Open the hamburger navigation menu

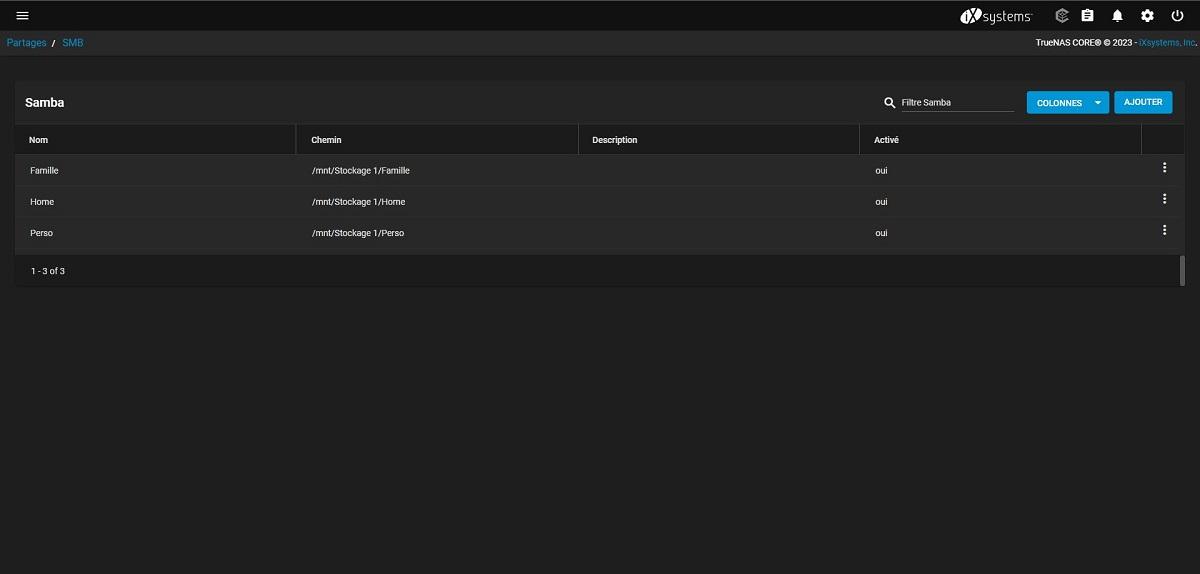(22, 16)
